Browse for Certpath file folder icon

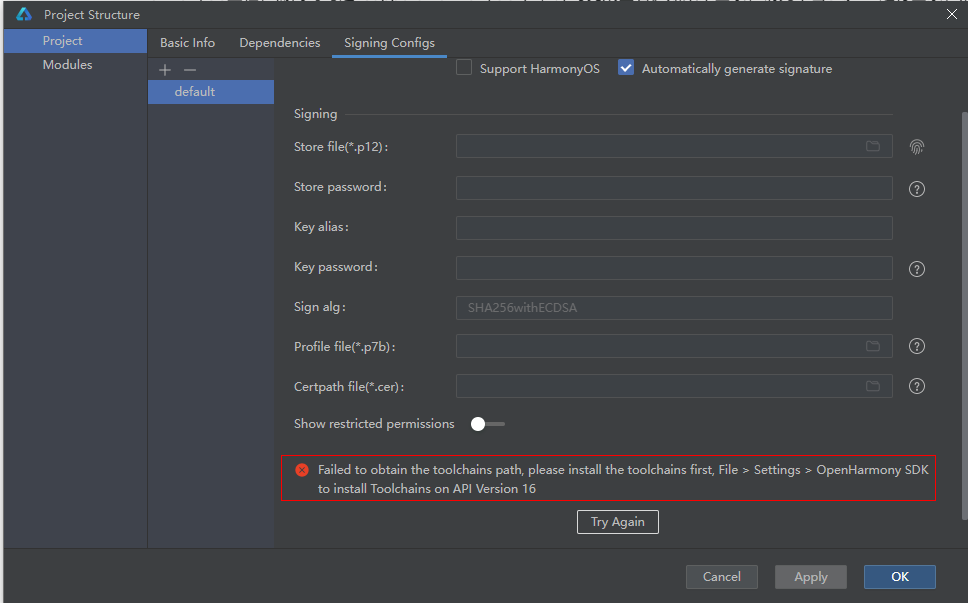coord(873,386)
